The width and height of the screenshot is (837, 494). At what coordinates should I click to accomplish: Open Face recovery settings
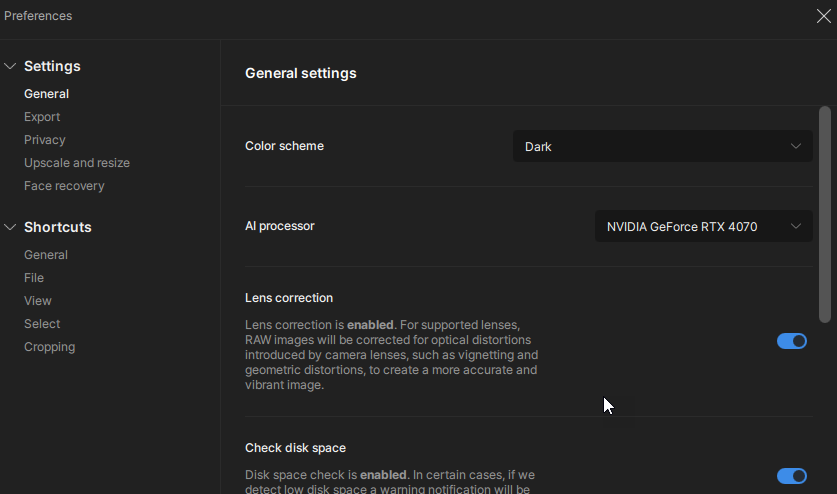(x=64, y=186)
